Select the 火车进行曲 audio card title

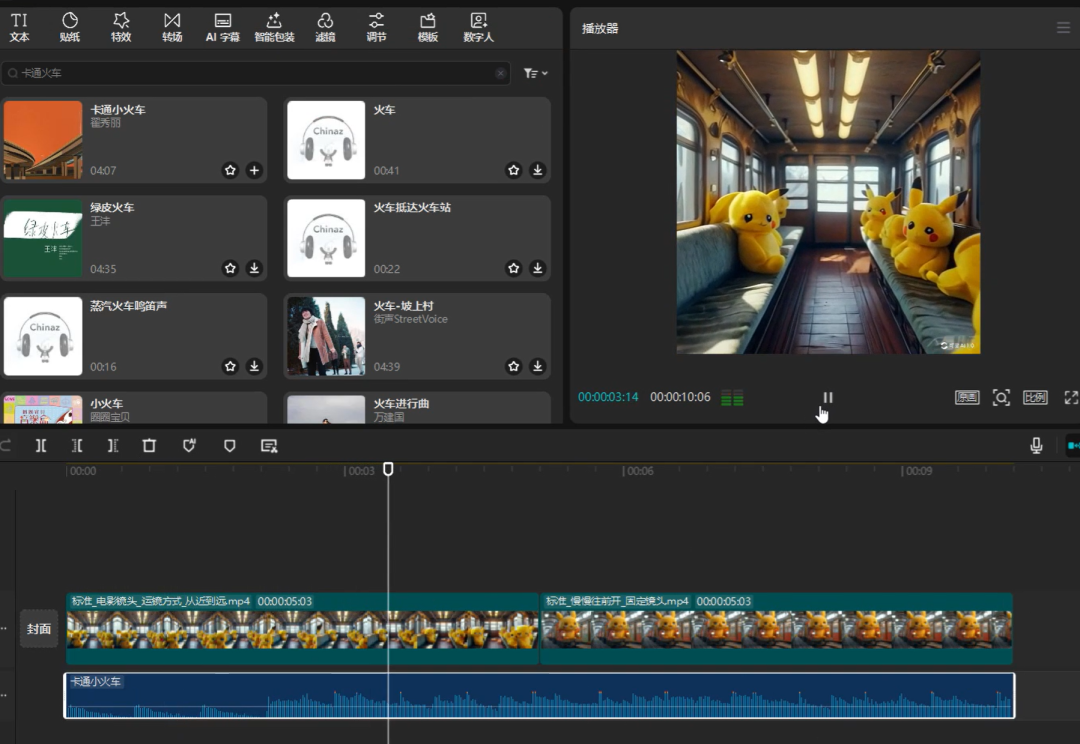pos(402,404)
